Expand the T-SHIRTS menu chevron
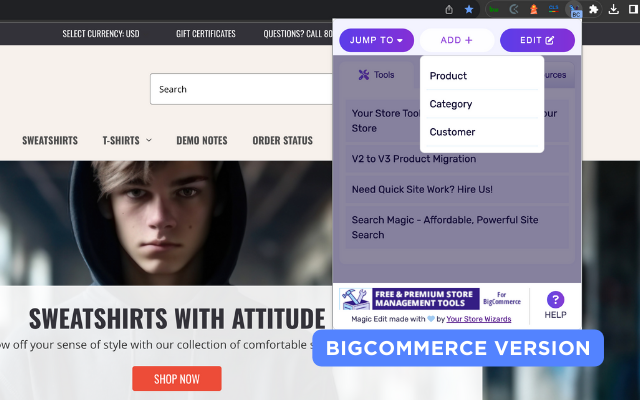 (x=149, y=140)
